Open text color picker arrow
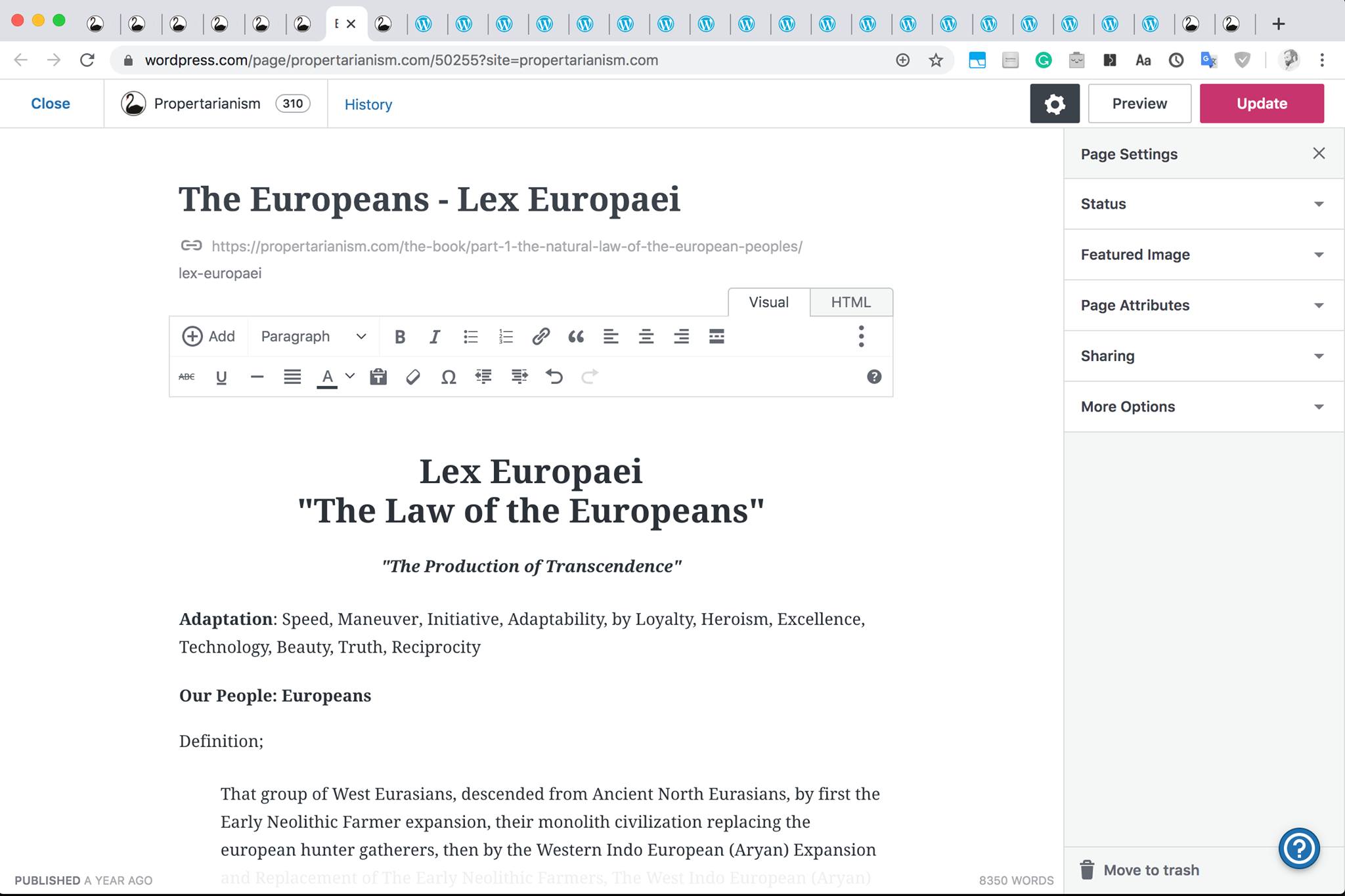The image size is (1345, 896). [x=350, y=376]
